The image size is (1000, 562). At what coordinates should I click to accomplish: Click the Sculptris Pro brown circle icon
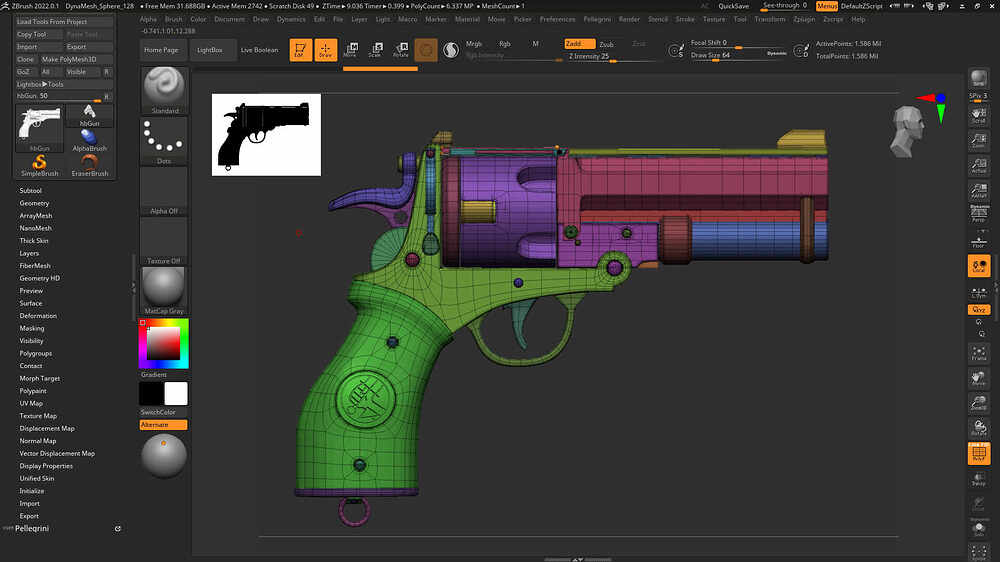[x=426, y=50]
